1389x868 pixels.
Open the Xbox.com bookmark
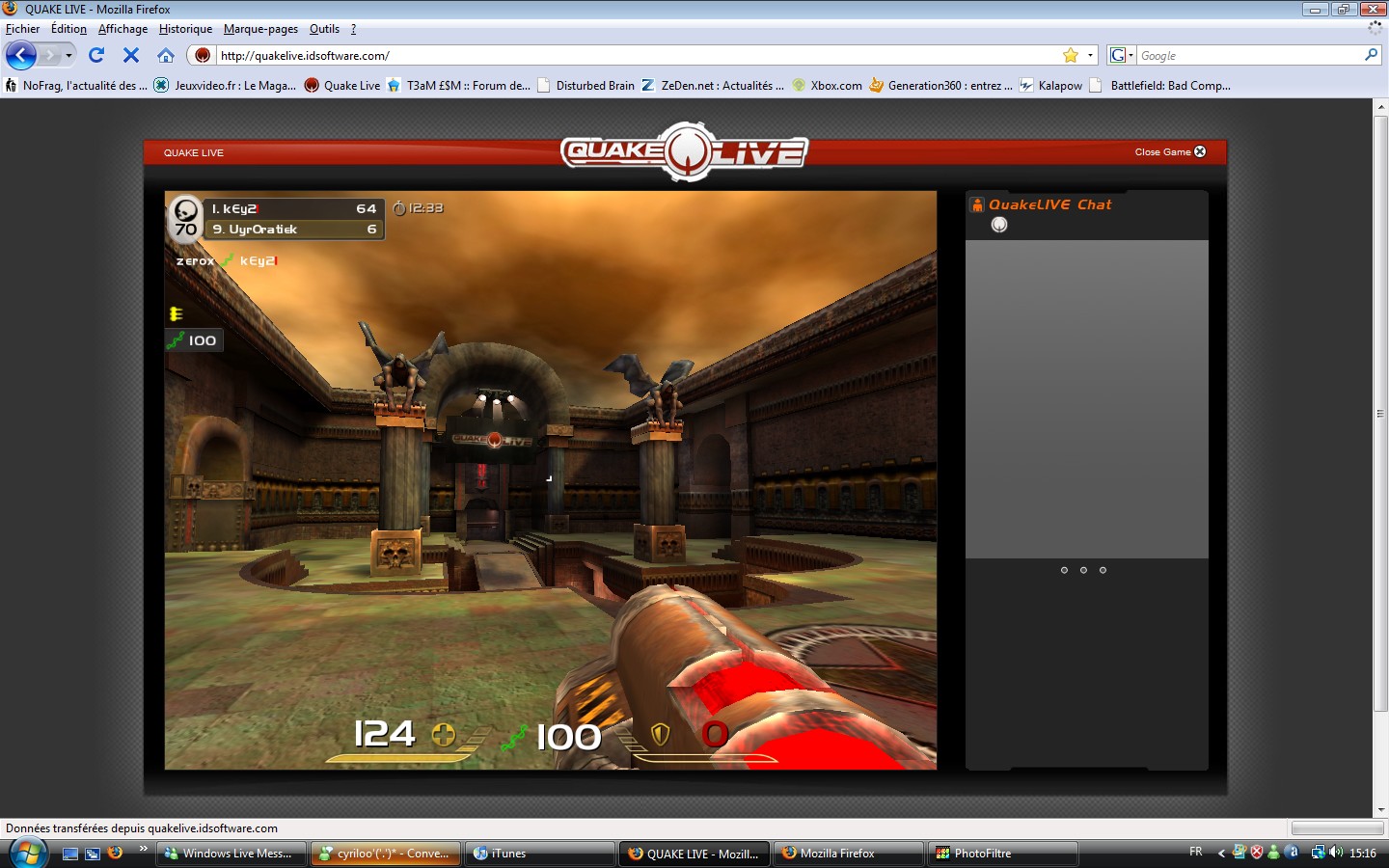(827, 85)
